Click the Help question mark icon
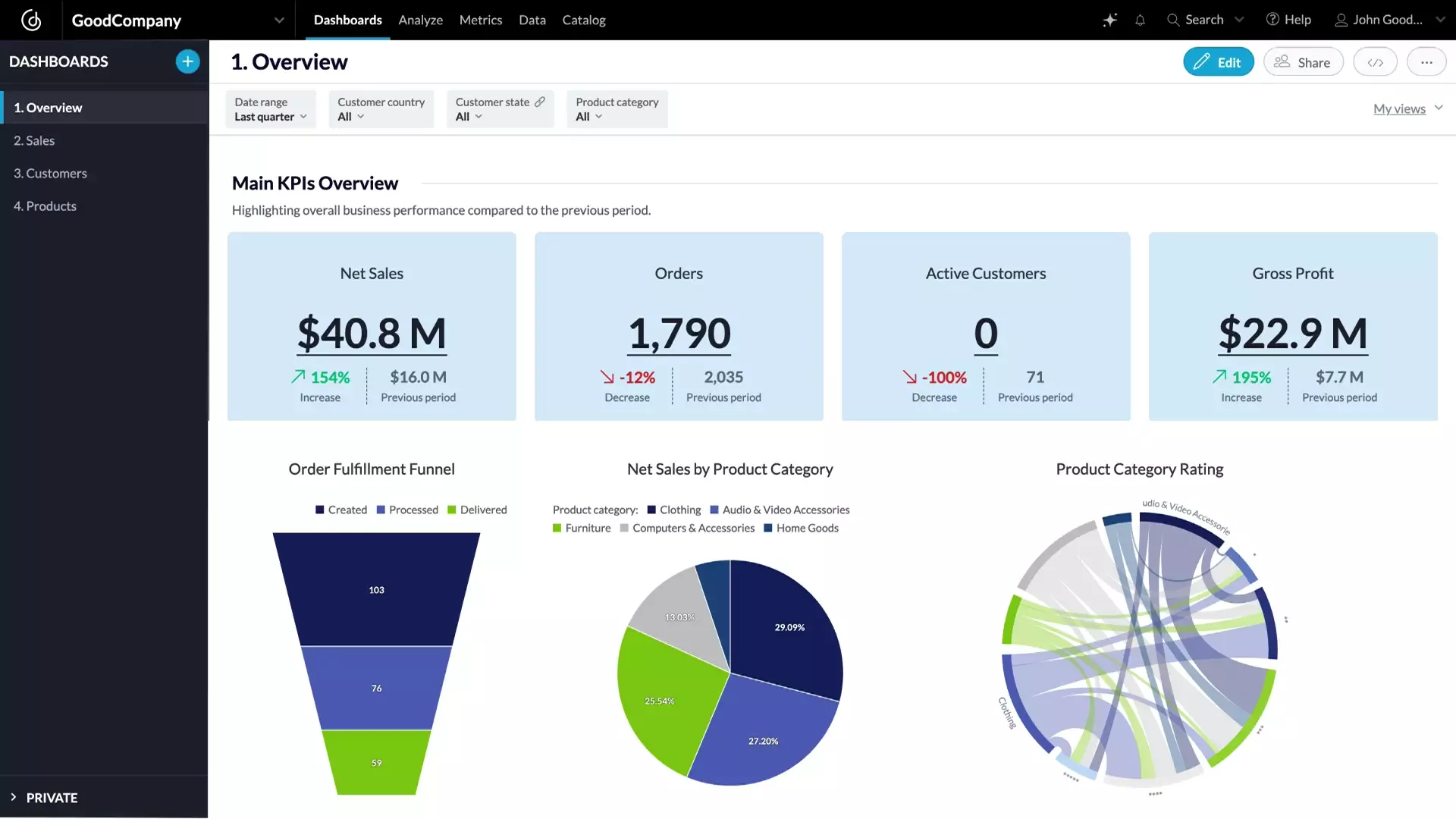 coord(1272,20)
